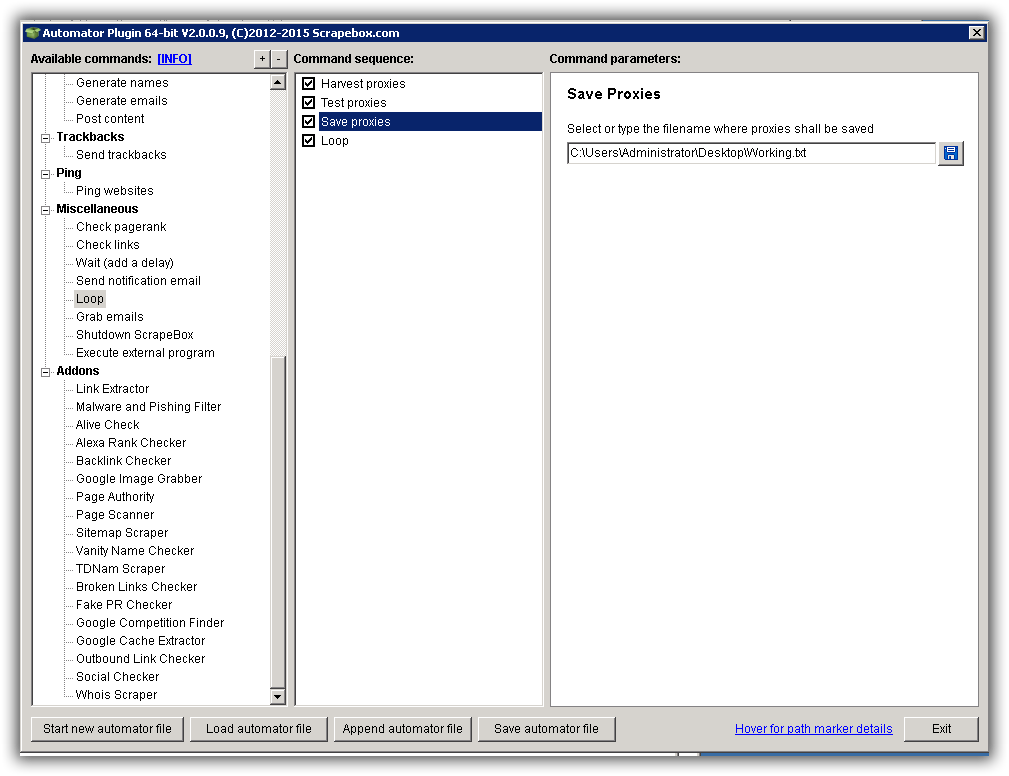Click the save file browse icon
The width and height of the screenshot is (1009, 776).
pyautogui.click(x=950, y=153)
